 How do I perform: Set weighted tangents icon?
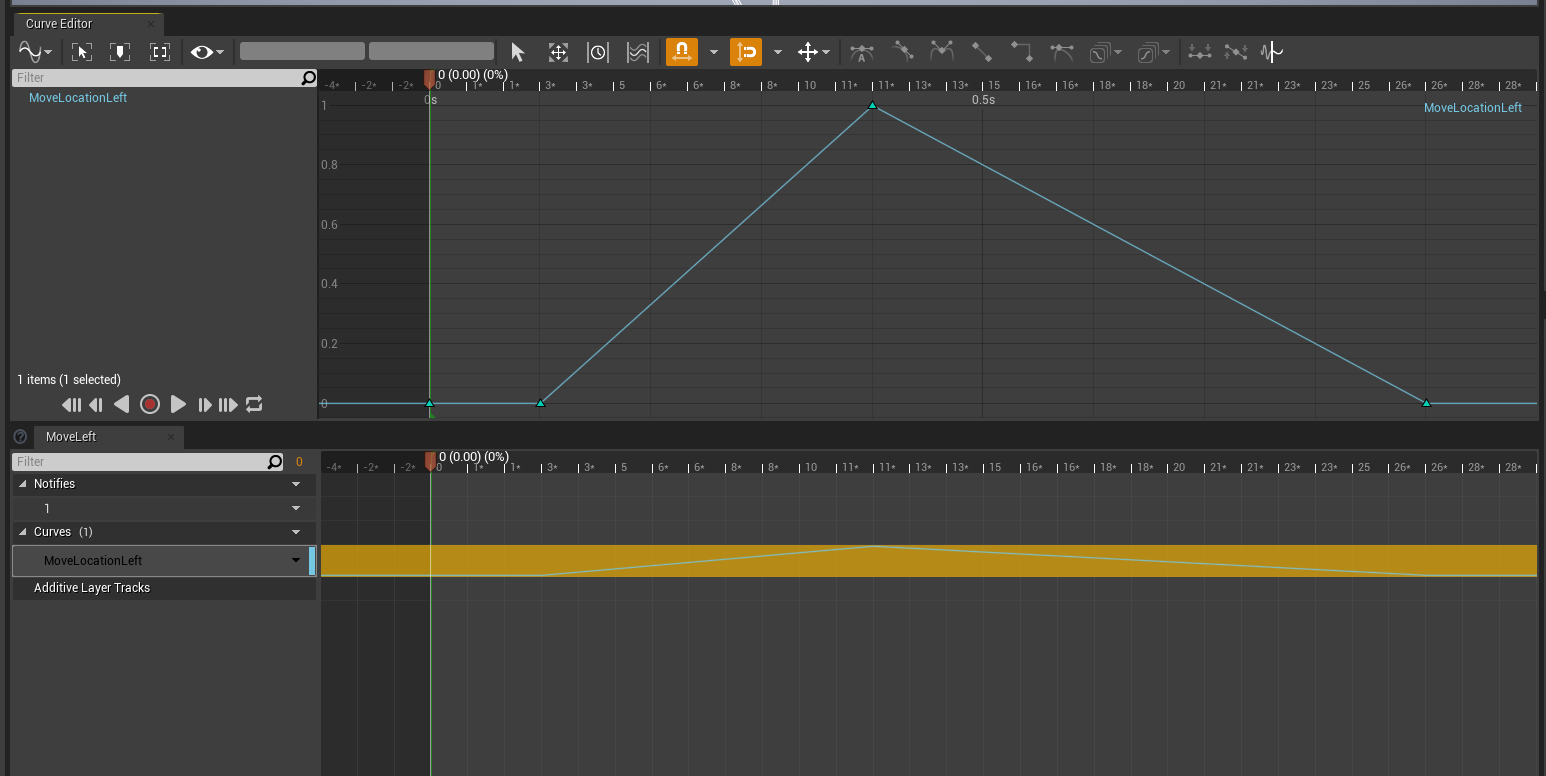pos(1062,51)
